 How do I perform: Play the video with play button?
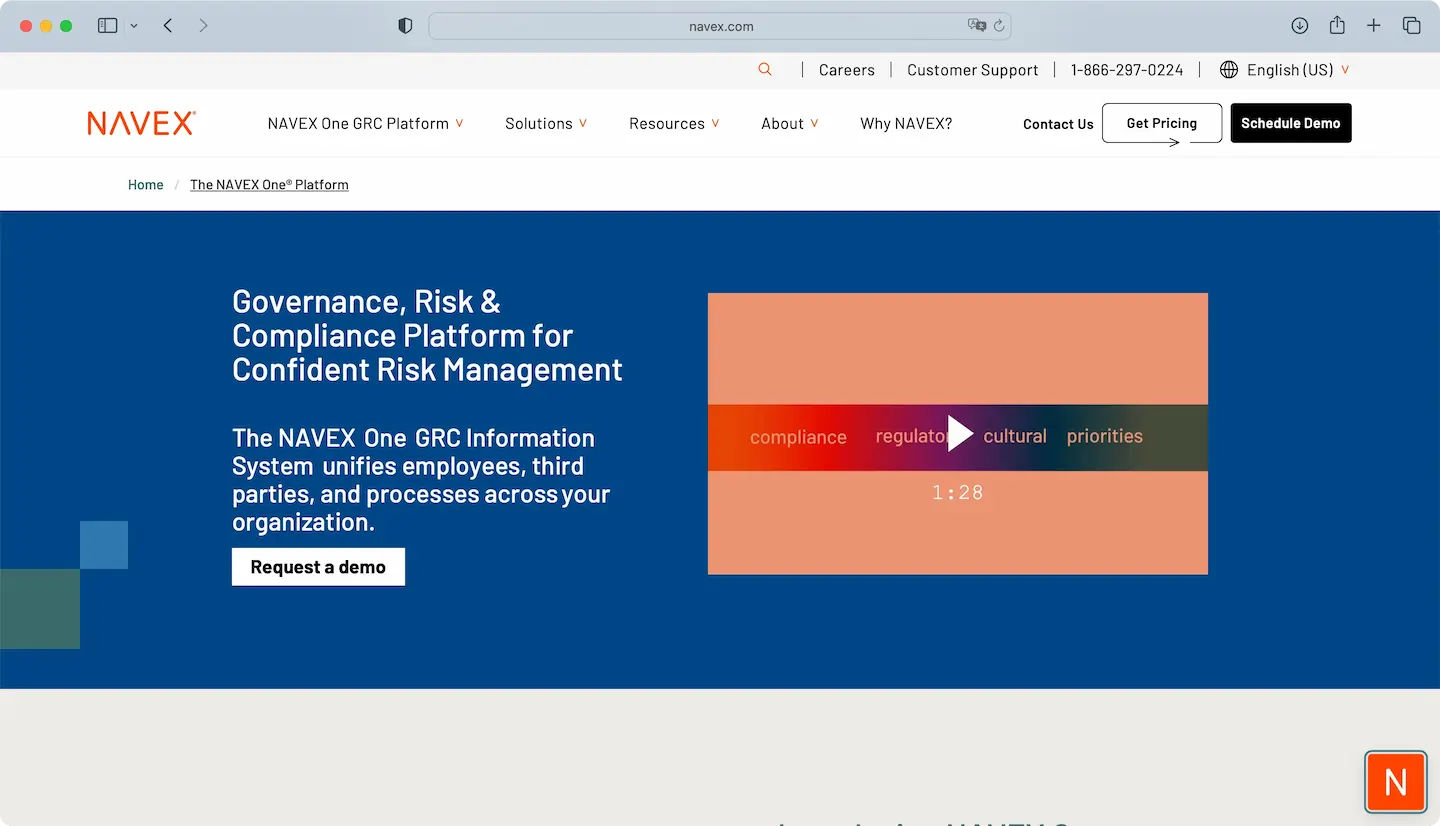959,434
